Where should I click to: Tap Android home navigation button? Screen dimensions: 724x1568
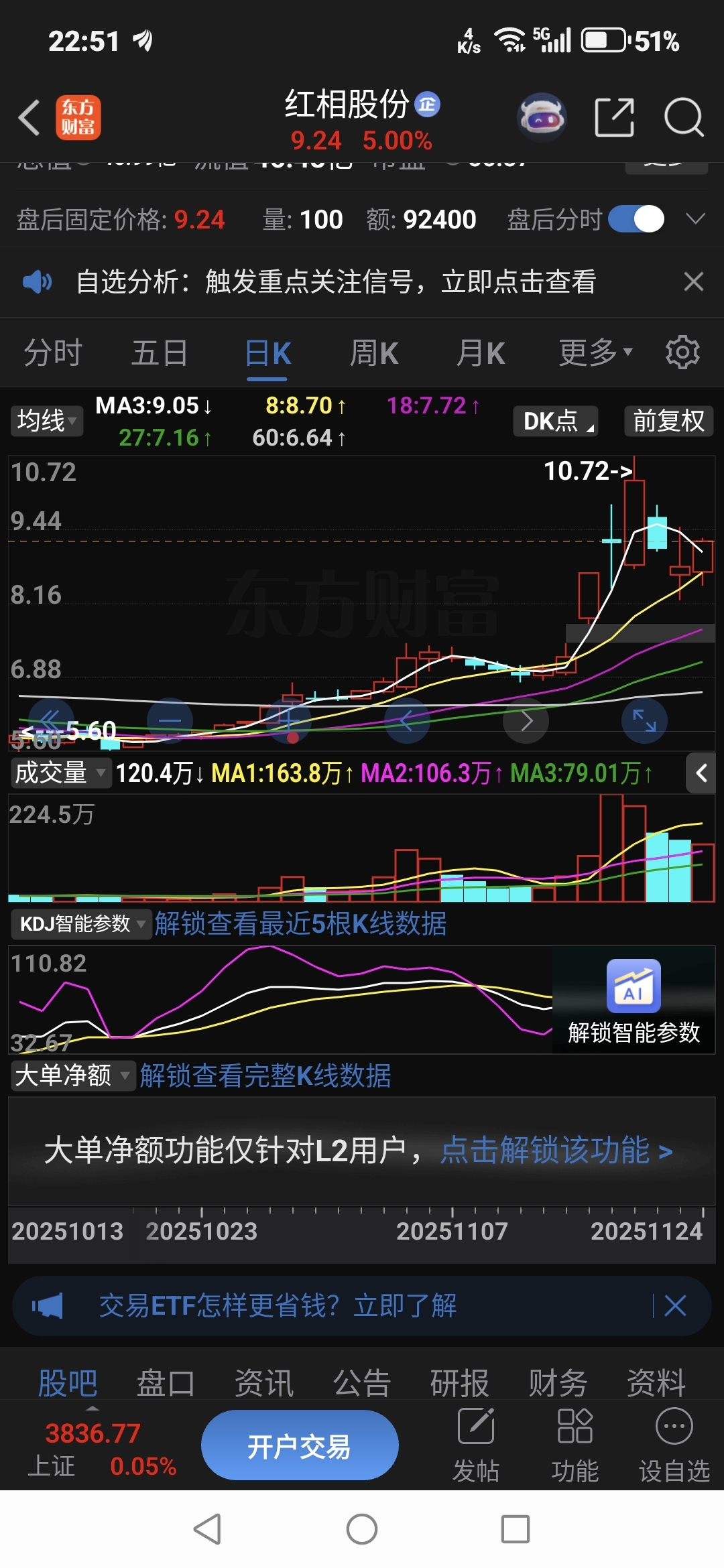(x=362, y=1529)
